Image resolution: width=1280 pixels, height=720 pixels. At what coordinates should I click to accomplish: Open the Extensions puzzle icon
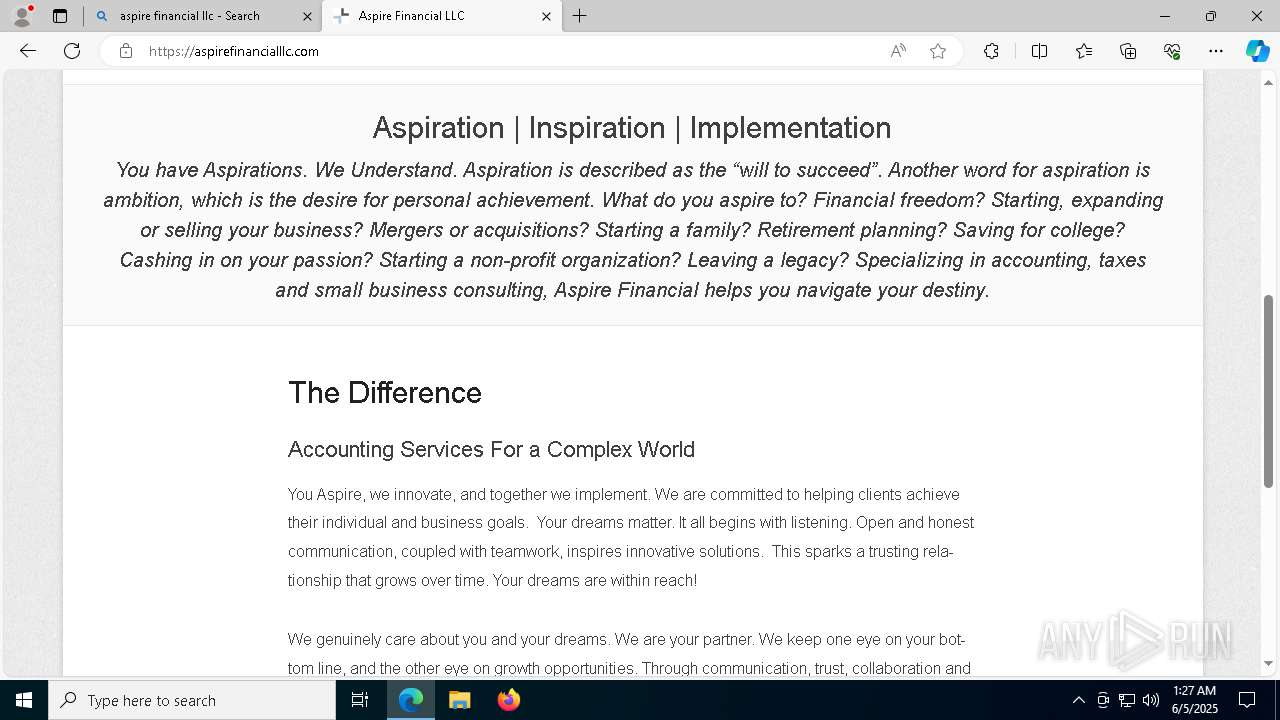[991, 51]
